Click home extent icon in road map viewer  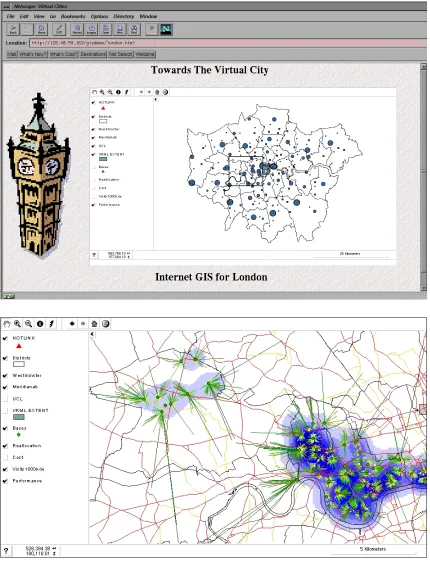(94, 324)
